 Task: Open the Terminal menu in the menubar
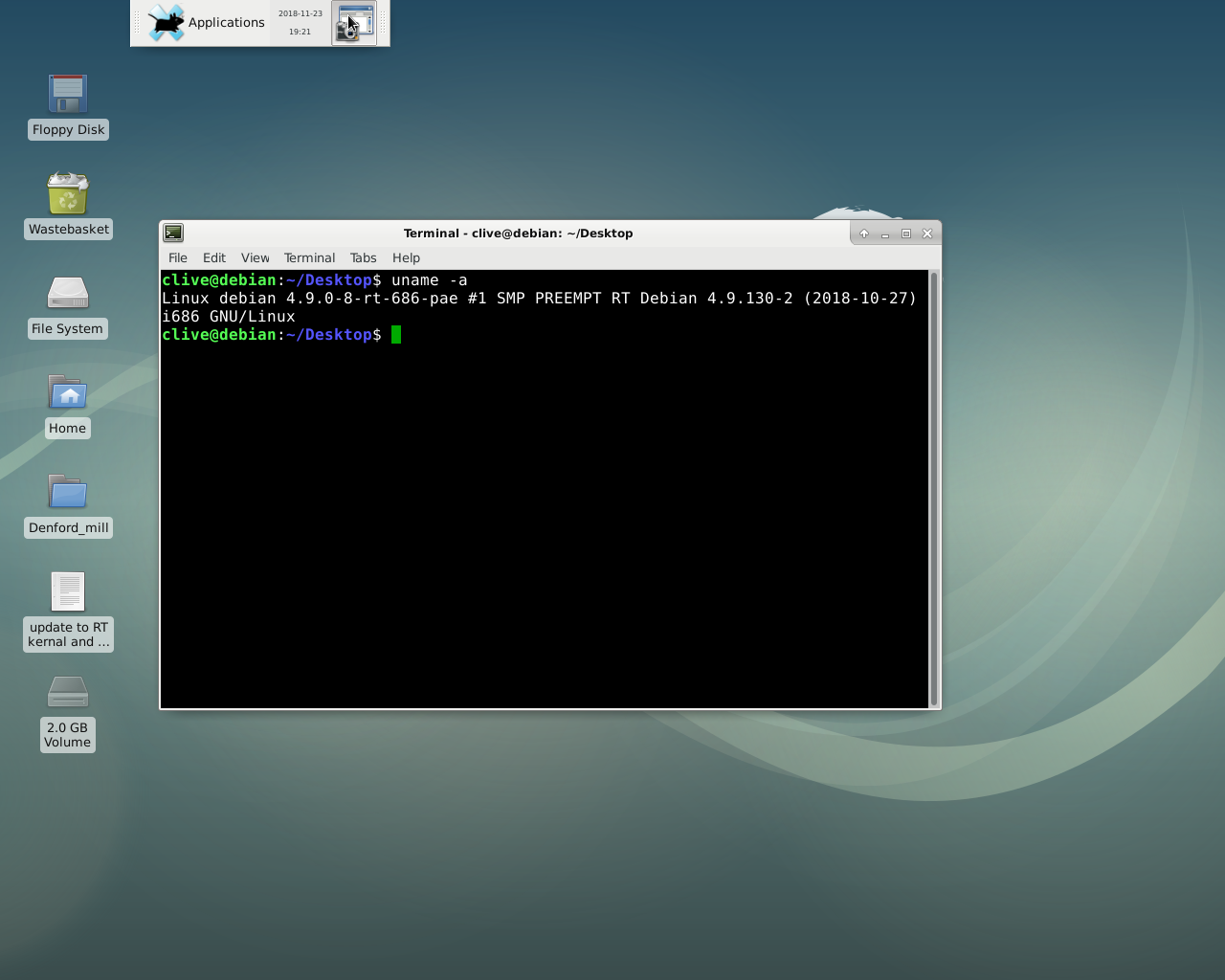pyautogui.click(x=310, y=257)
